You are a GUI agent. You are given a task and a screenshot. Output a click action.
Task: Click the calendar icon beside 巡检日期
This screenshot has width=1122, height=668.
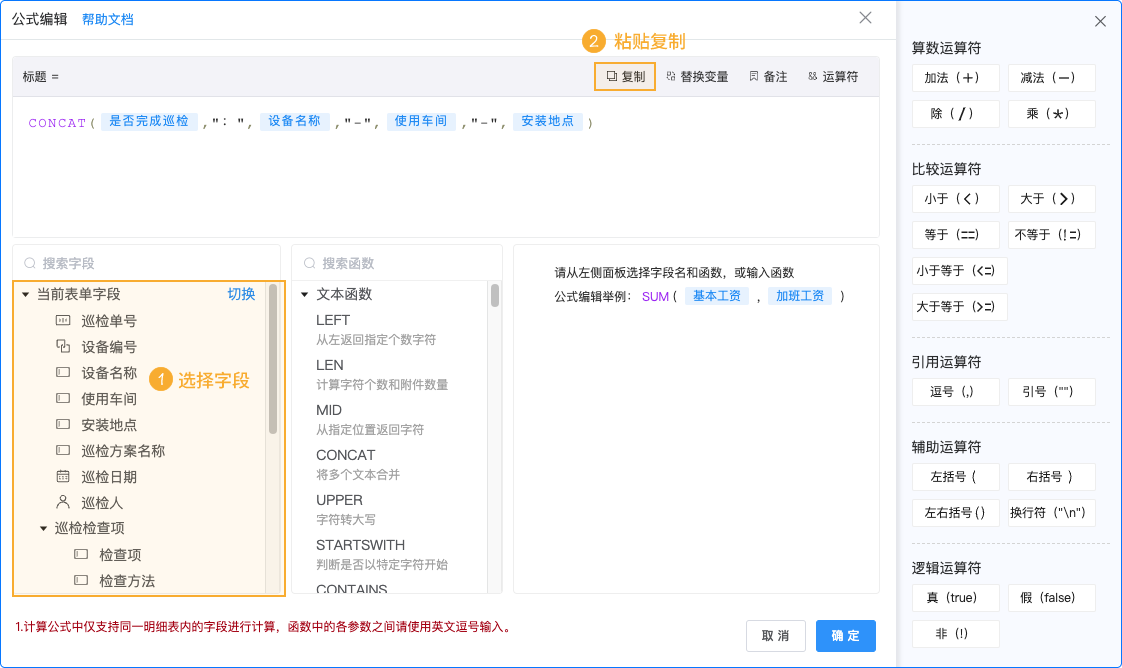62,476
